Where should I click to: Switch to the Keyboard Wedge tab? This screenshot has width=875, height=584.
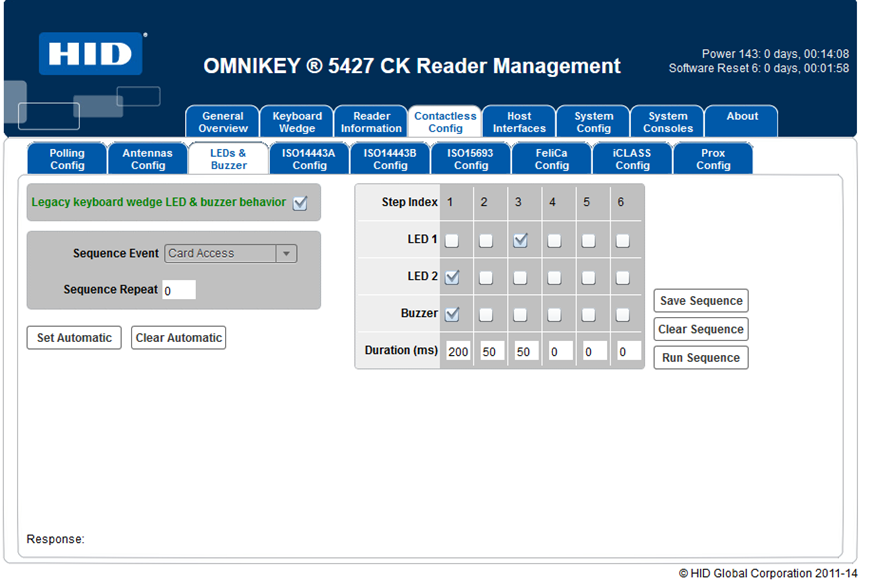(x=297, y=122)
